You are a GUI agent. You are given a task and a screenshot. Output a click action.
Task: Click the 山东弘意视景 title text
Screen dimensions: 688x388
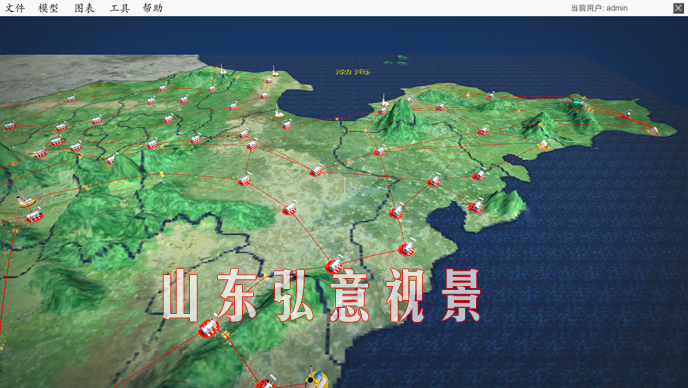[x=322, y=295]
